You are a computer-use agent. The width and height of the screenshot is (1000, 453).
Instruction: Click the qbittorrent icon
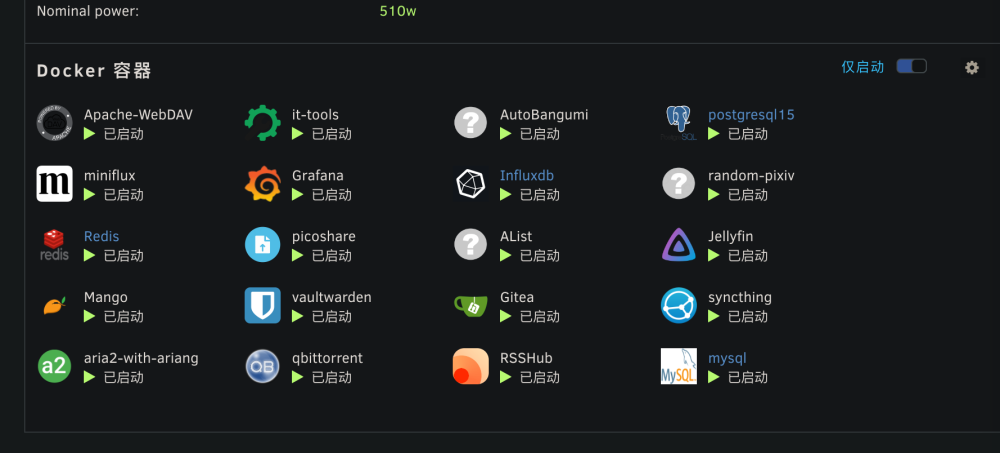263,366
